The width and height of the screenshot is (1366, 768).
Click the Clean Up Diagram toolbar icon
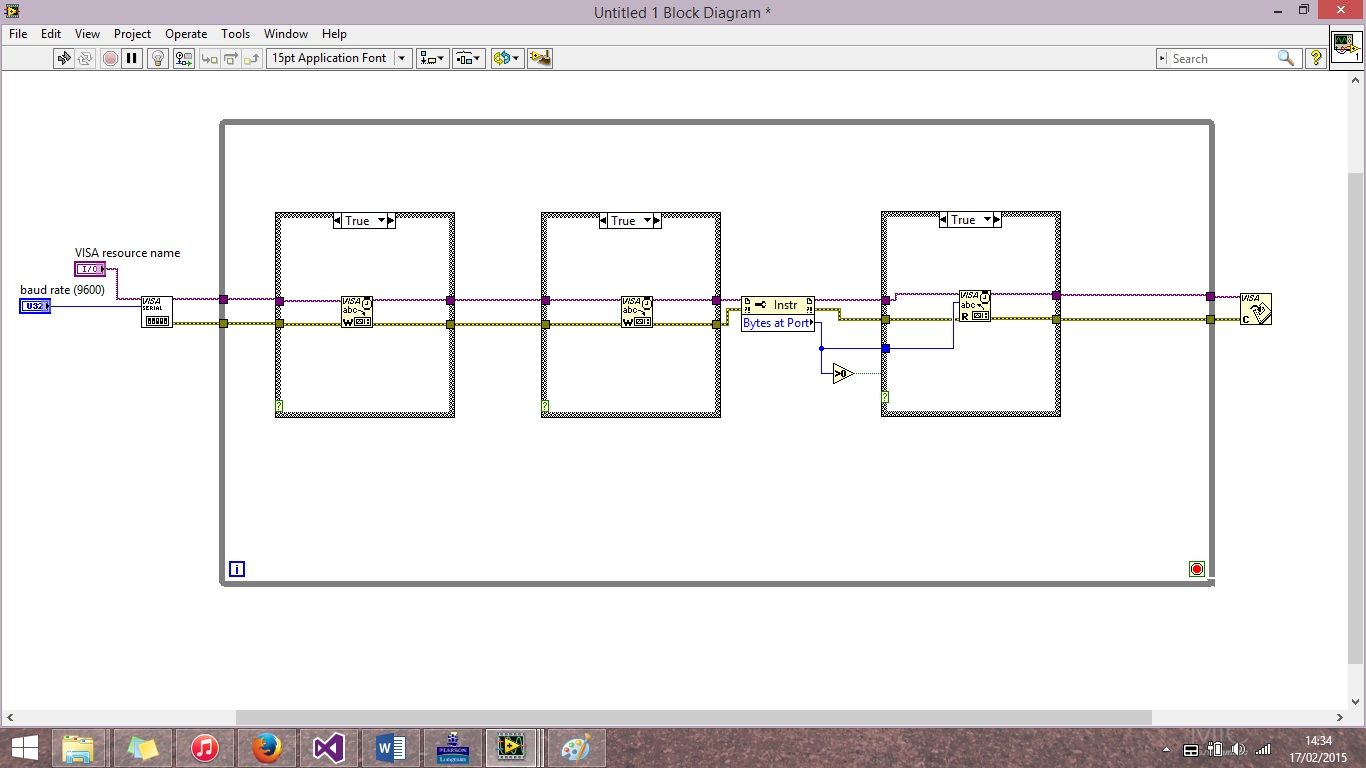(540, 58)
